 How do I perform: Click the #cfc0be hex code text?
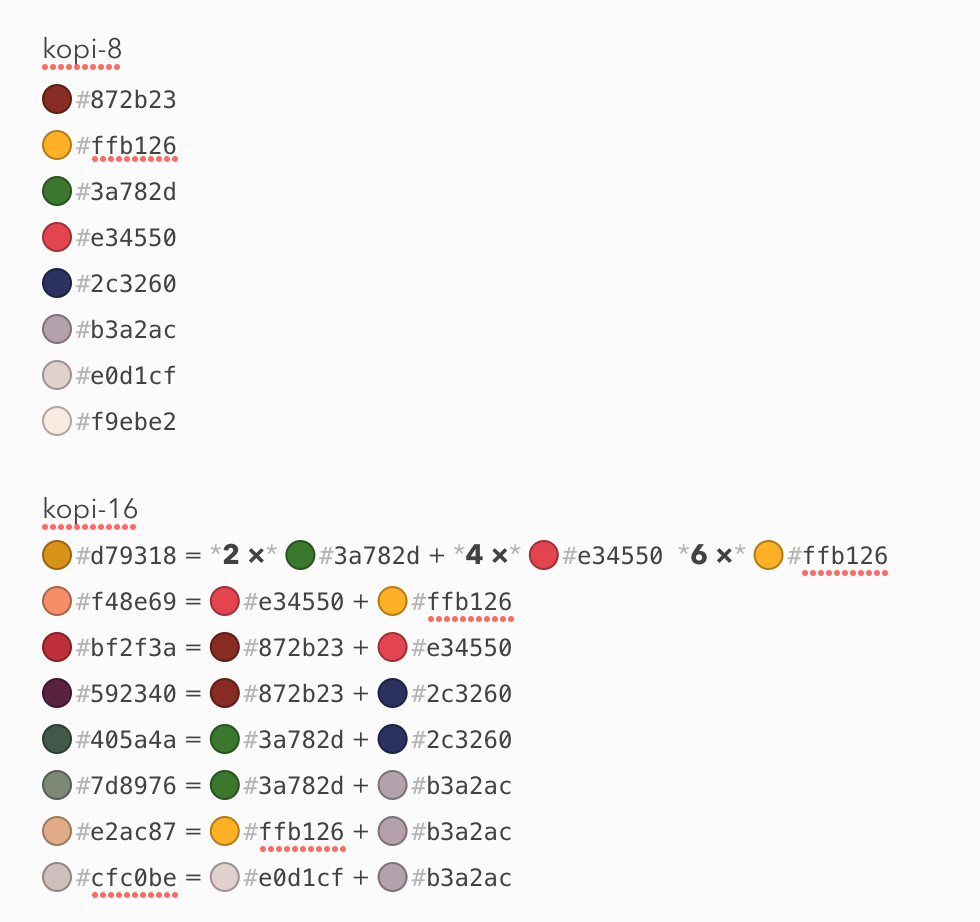(126, 878)
